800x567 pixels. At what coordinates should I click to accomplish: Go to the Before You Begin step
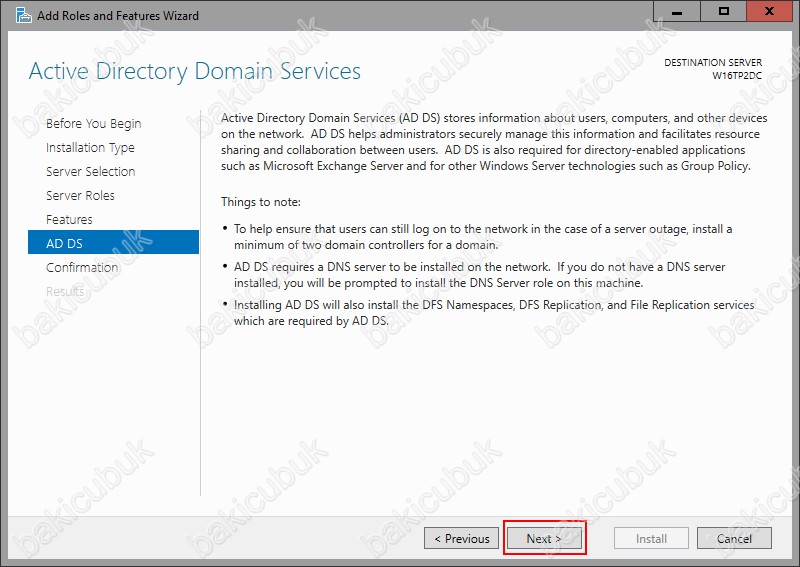pos(93,124)
